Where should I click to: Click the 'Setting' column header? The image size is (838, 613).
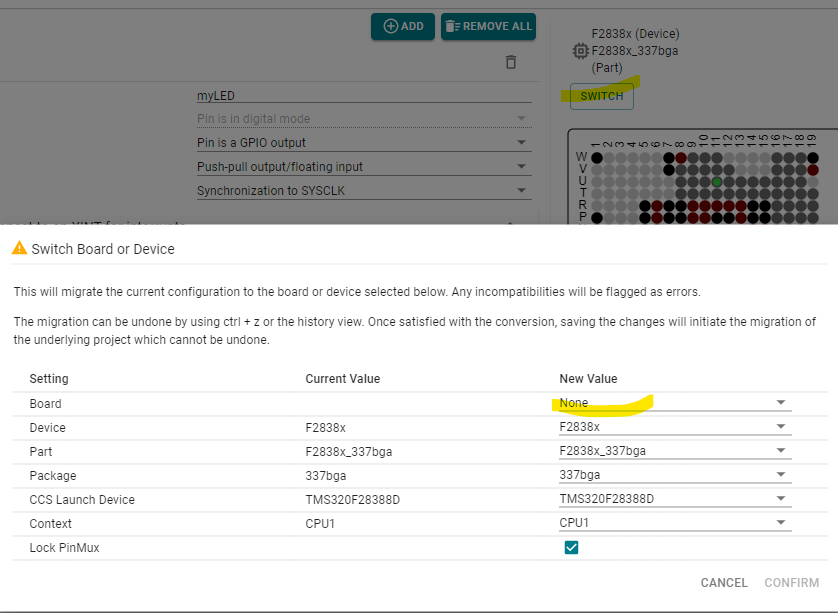click(x=49, y=378)
